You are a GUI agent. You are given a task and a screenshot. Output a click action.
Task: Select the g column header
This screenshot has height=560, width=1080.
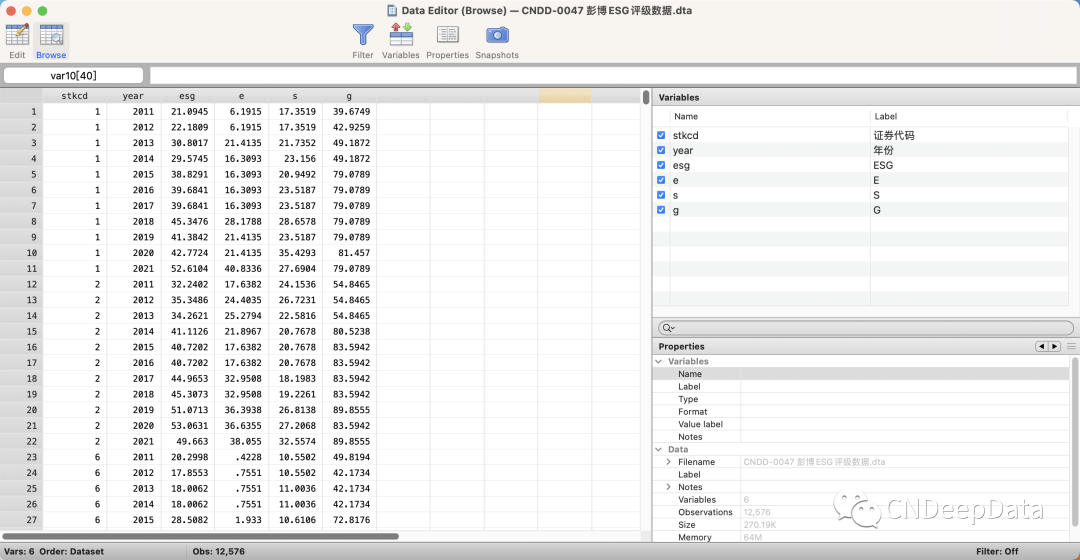pyautogui.click(x=349, y=96)
